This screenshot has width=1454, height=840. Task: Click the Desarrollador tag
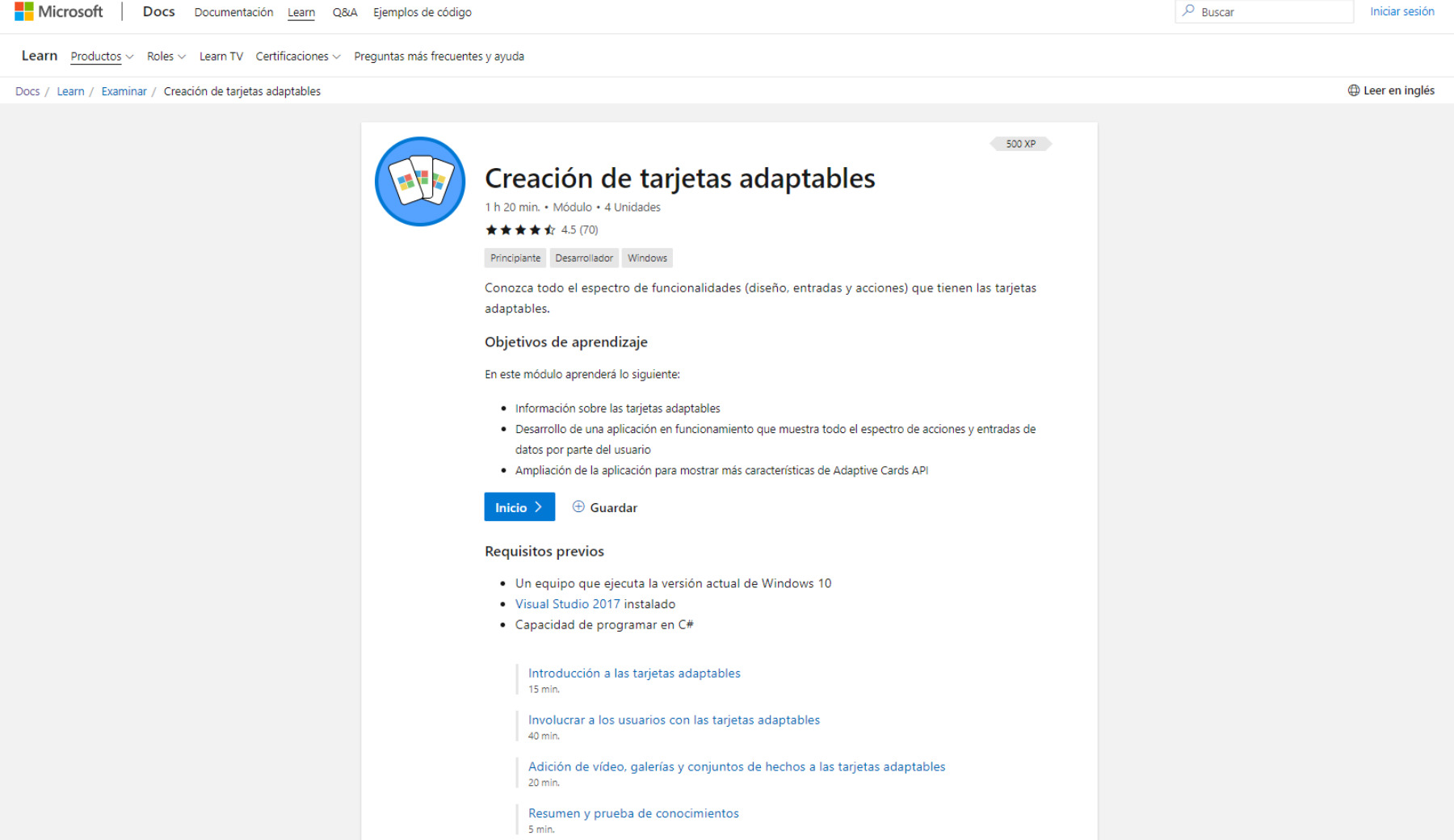pos(584,258)
